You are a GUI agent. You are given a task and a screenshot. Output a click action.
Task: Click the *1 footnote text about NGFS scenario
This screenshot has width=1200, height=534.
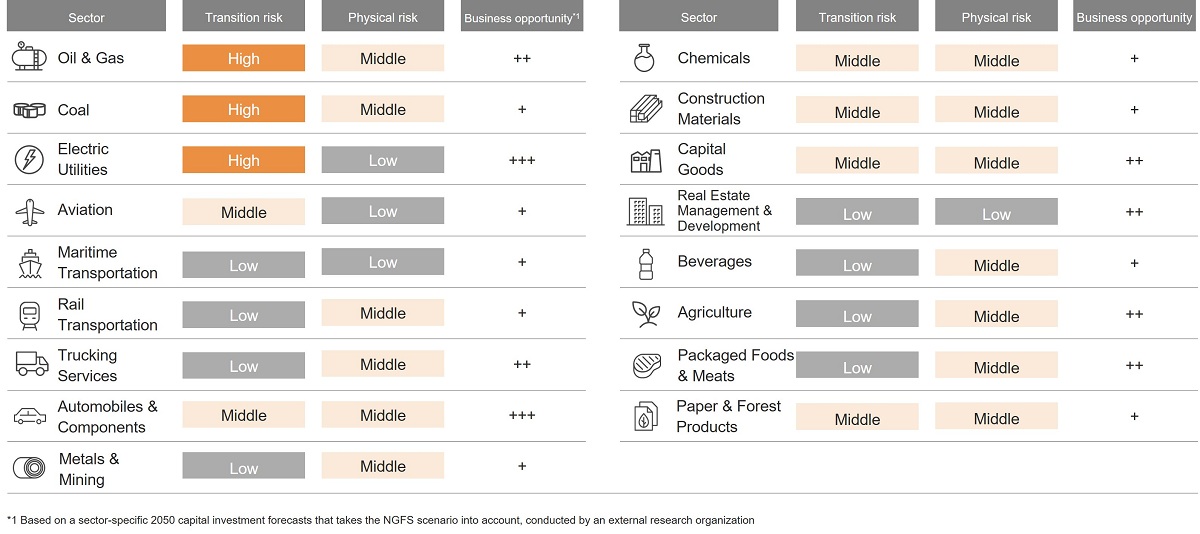pos(380,520)
